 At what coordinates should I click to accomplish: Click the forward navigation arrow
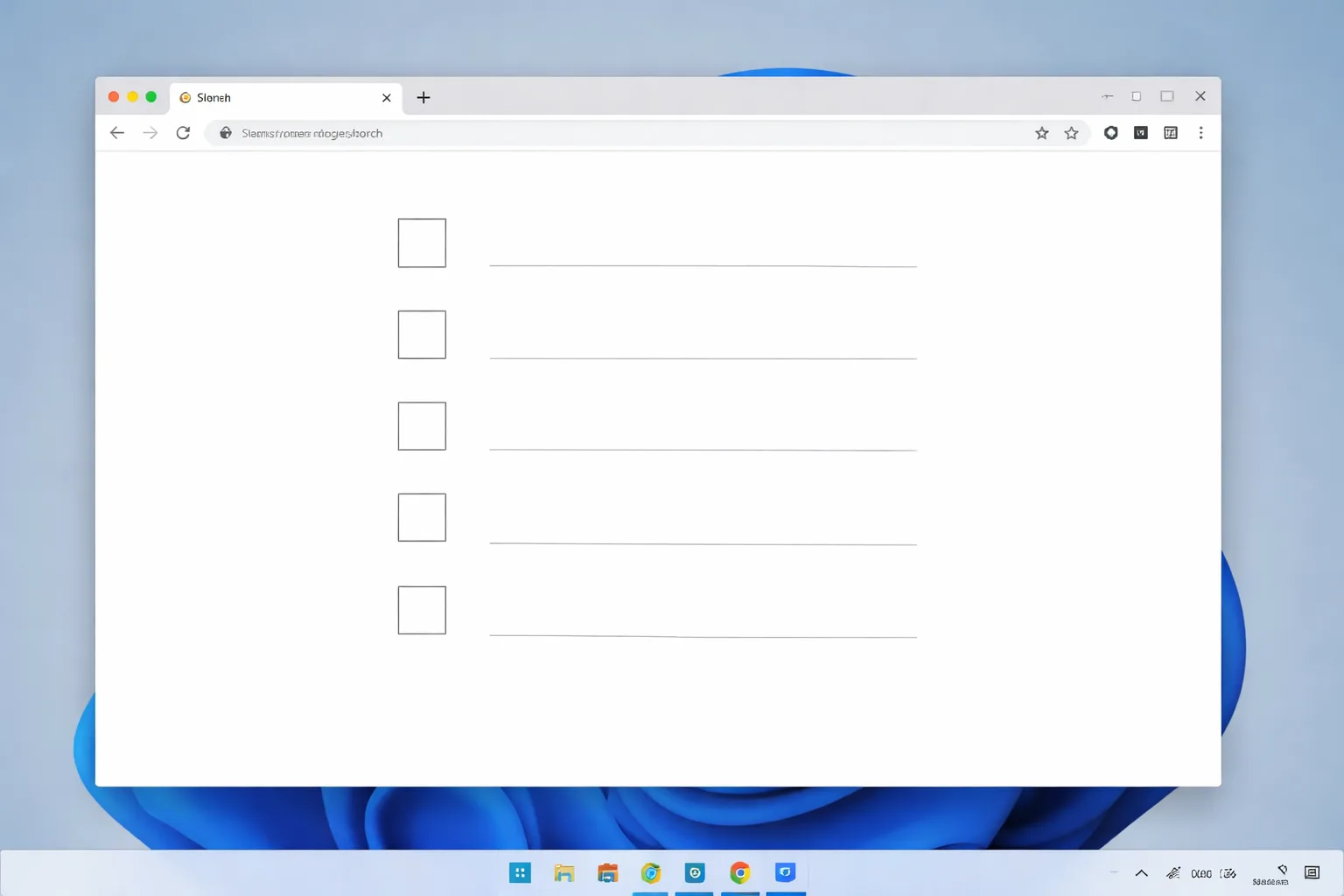[x=150, y=133]
